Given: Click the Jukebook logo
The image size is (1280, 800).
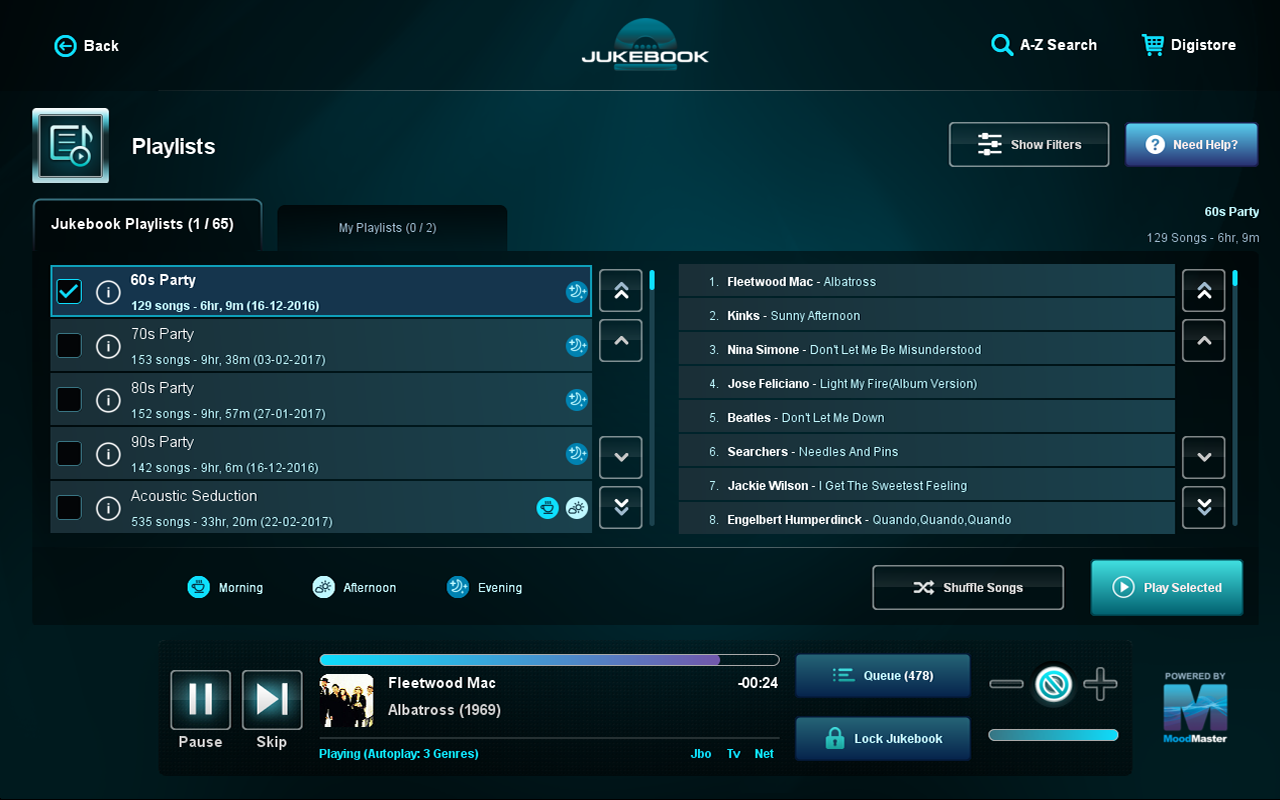Looking at the screenshot, I should [x=645, y=46].
